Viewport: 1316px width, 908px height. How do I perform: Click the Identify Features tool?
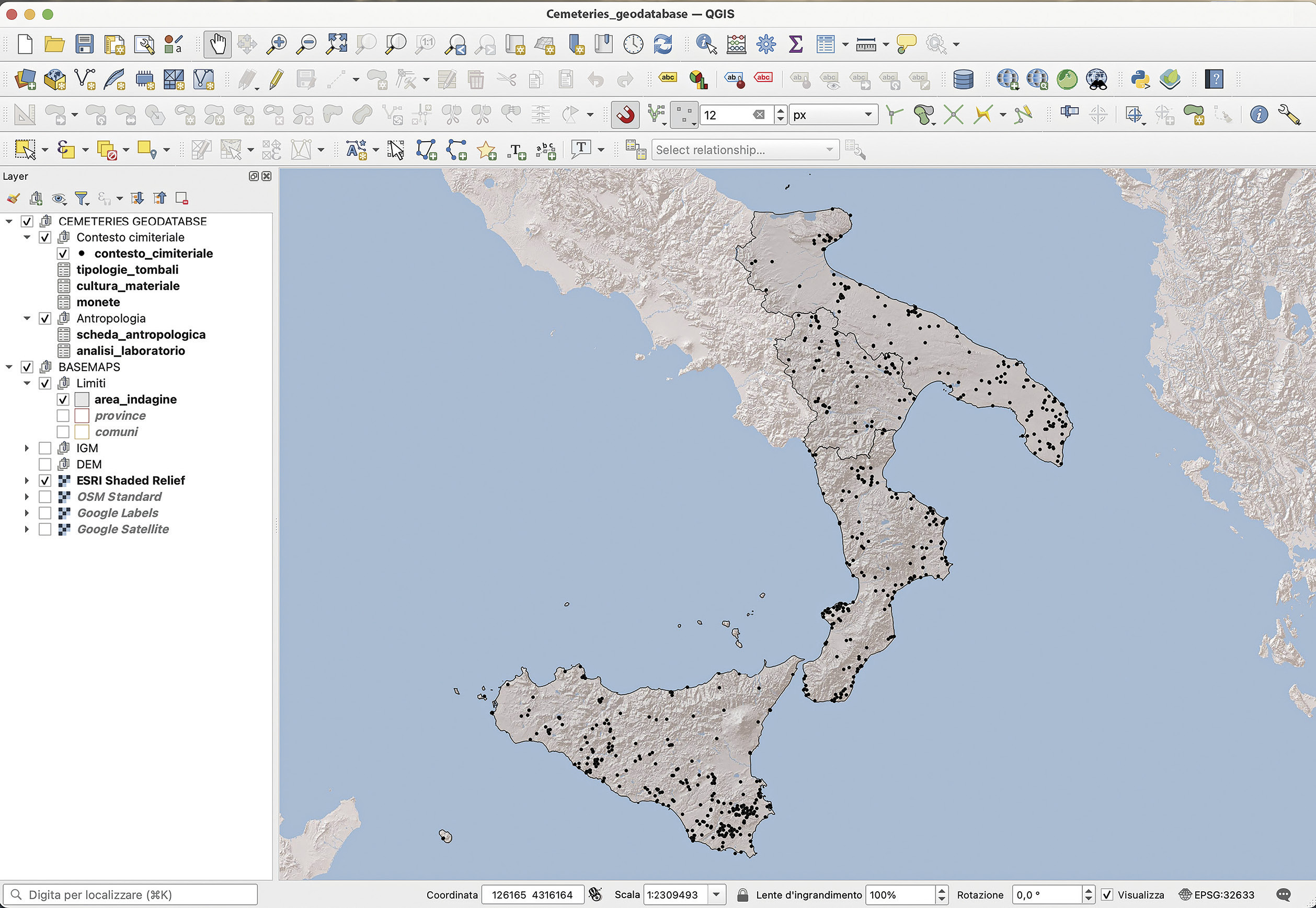click(706, 44)
